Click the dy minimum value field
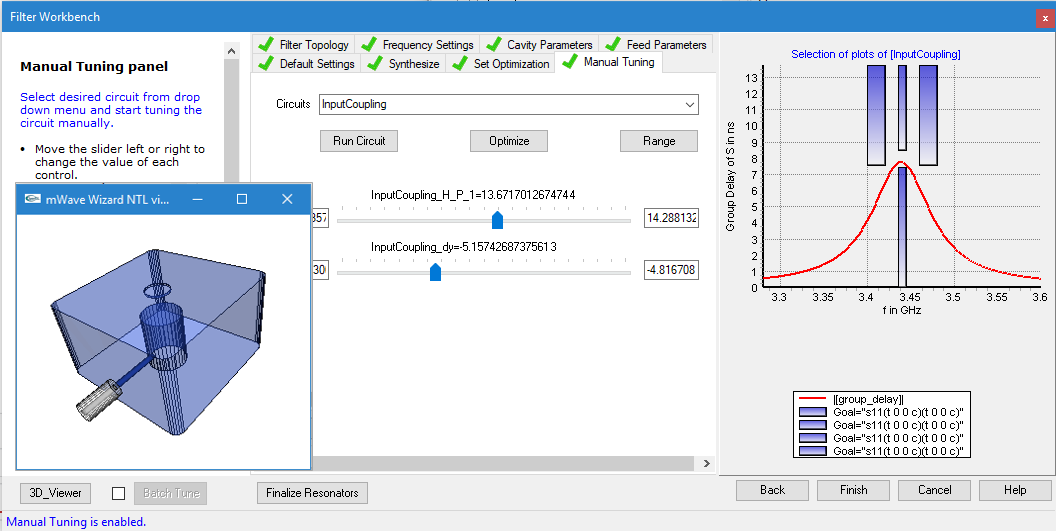 320,270
